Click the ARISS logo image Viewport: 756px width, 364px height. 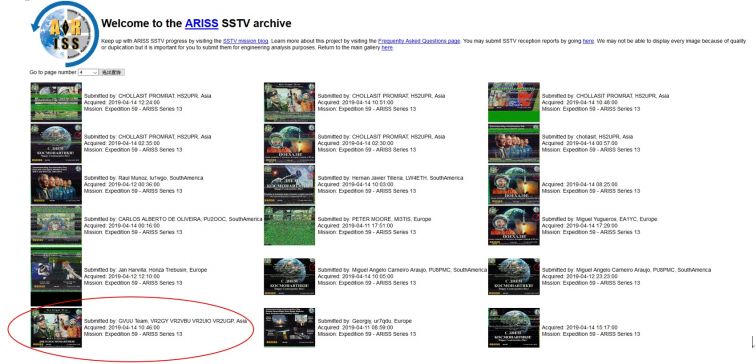(x=65, y=33)
